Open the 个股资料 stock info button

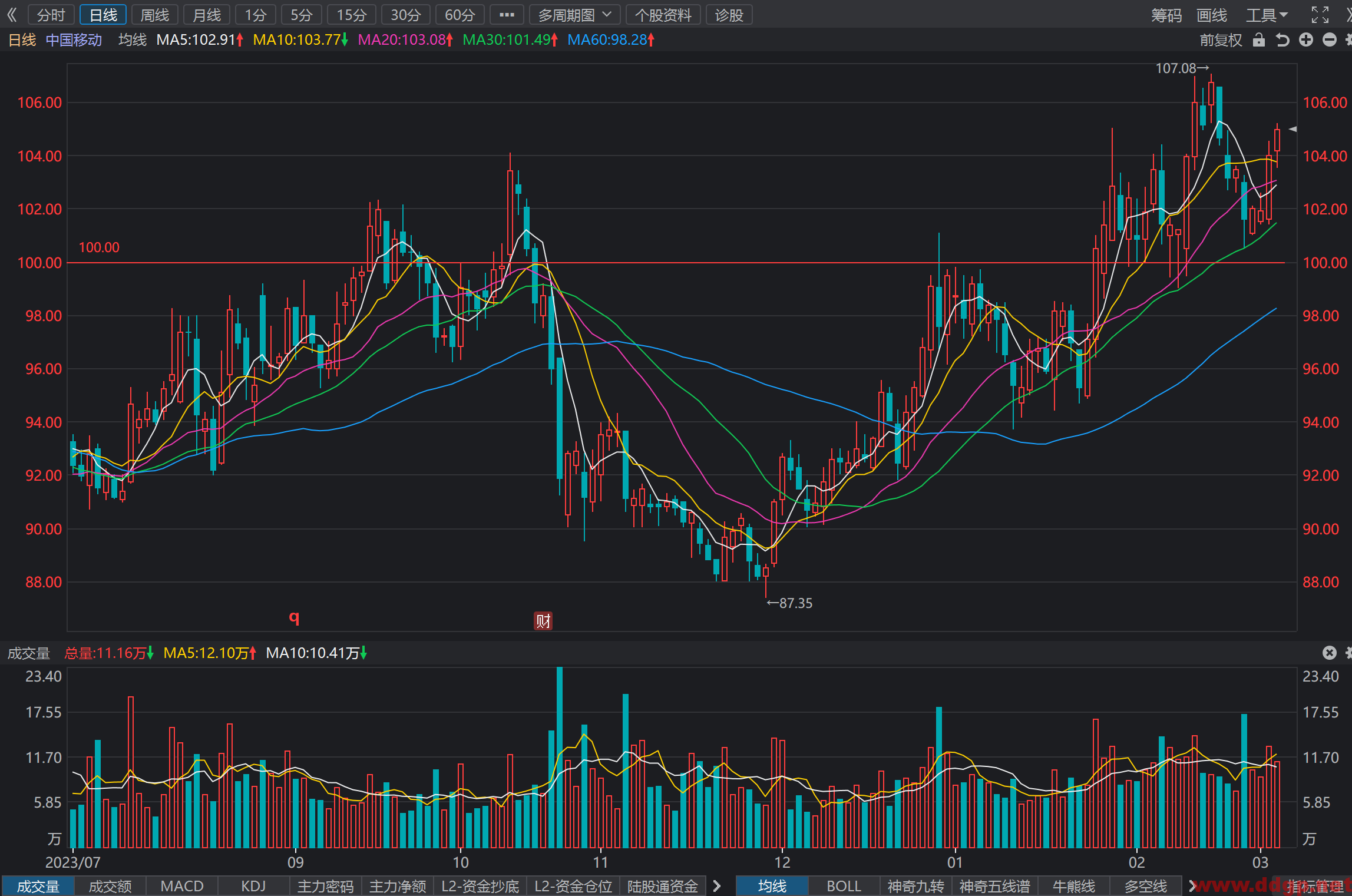663,15
